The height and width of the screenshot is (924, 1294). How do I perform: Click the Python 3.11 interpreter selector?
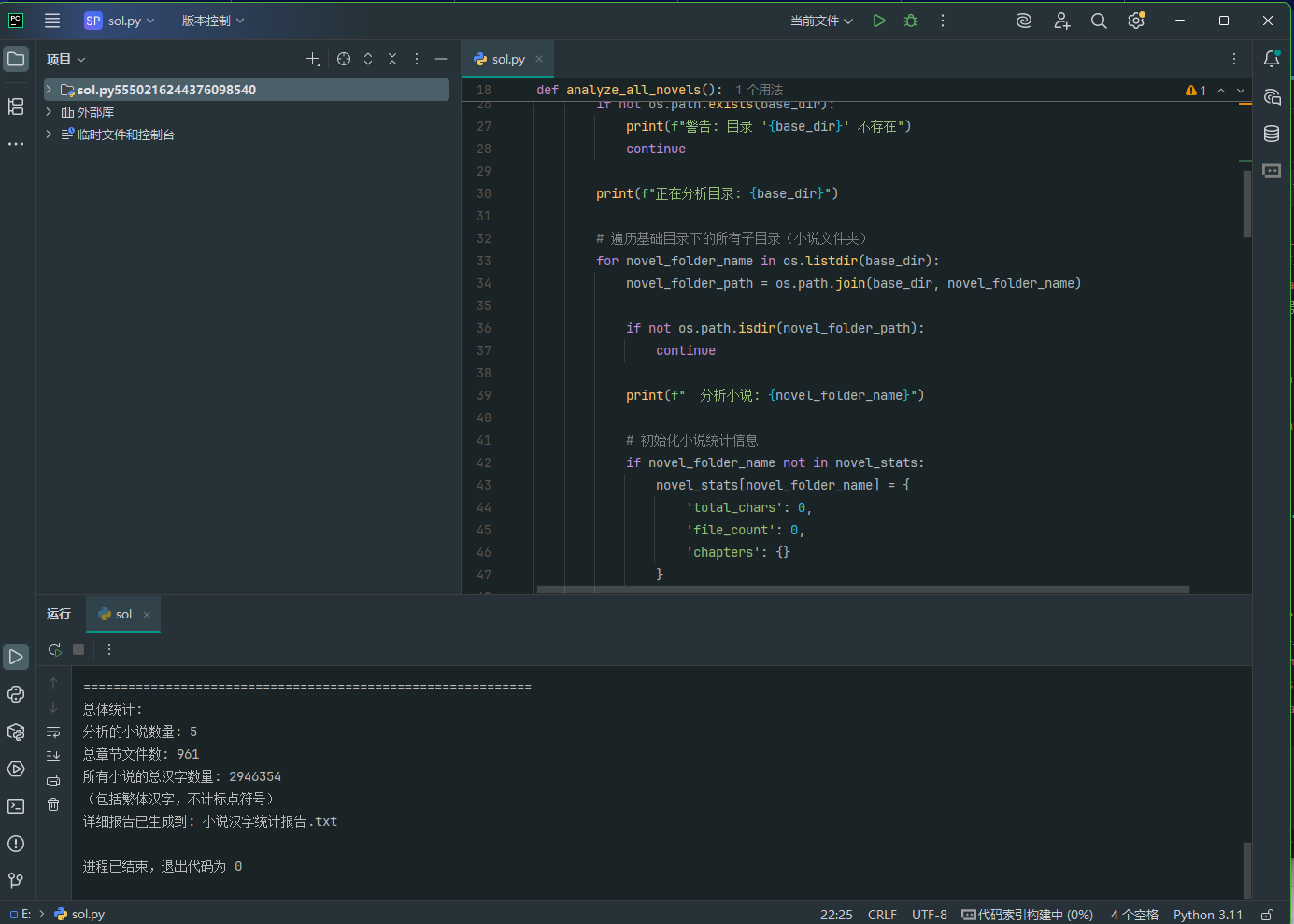pyautogui.click(x=1208, y=915)
